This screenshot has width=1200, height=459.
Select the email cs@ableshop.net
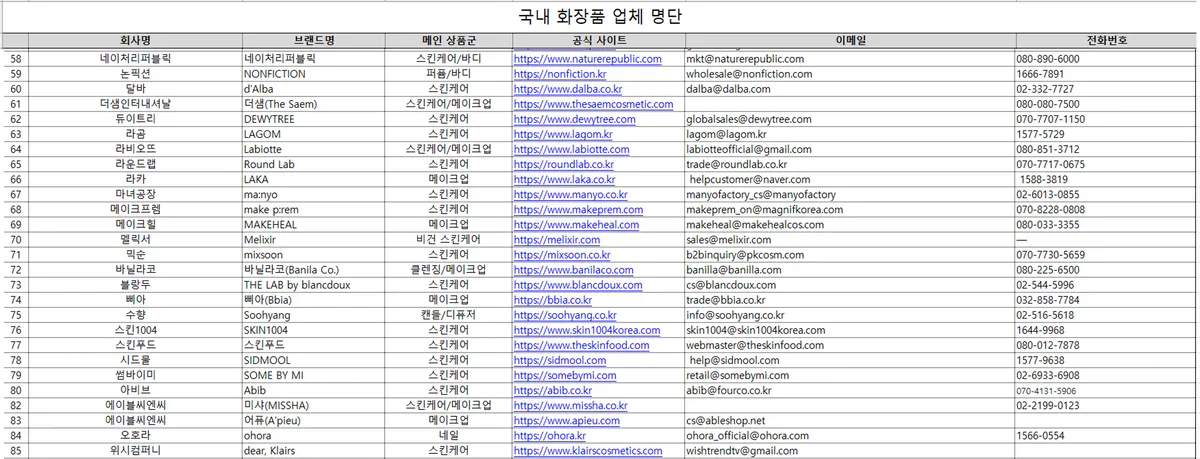click(849, 420)
